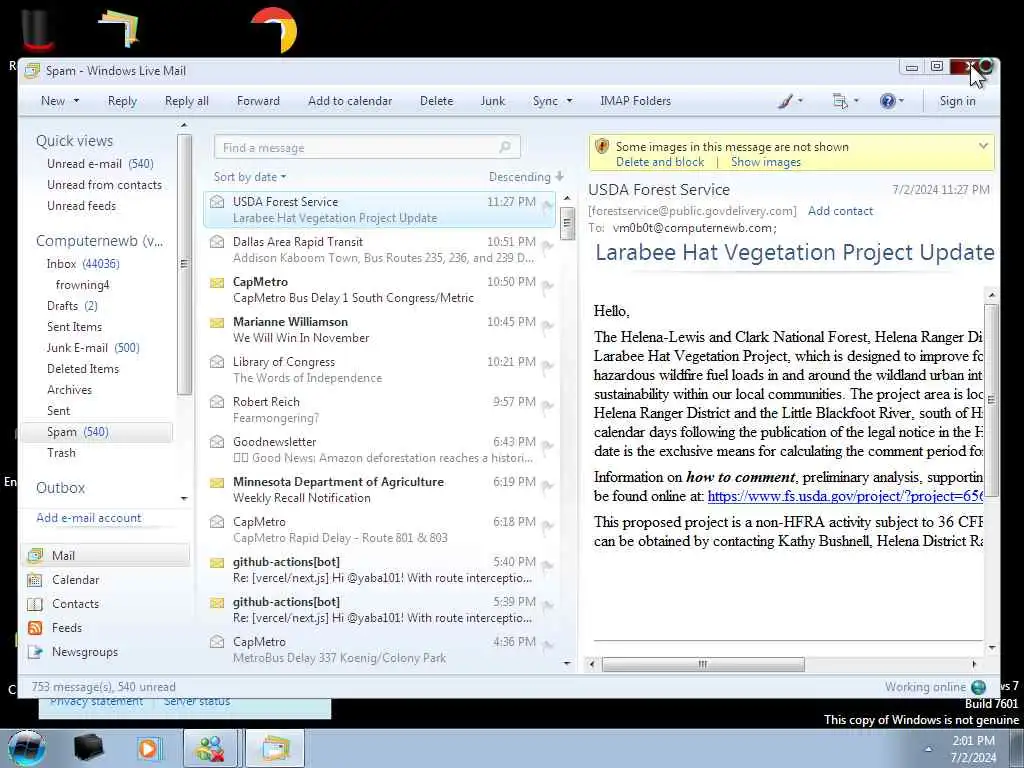Click the Working online globe icon

[978, 687]
